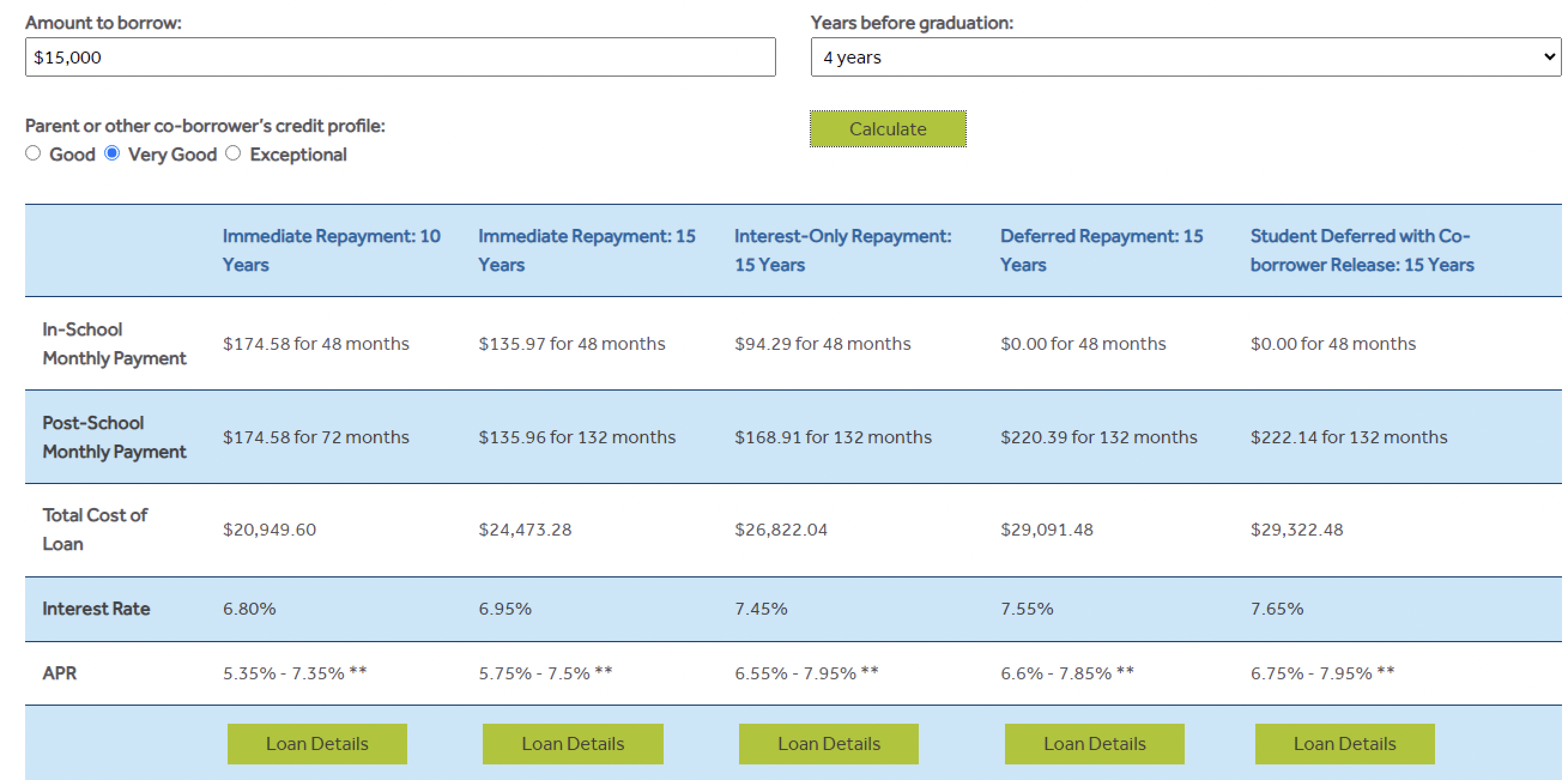Click the Calculate button
Image resolution: width=1568 pixels, height=780 pixels.
click(888, 129)
